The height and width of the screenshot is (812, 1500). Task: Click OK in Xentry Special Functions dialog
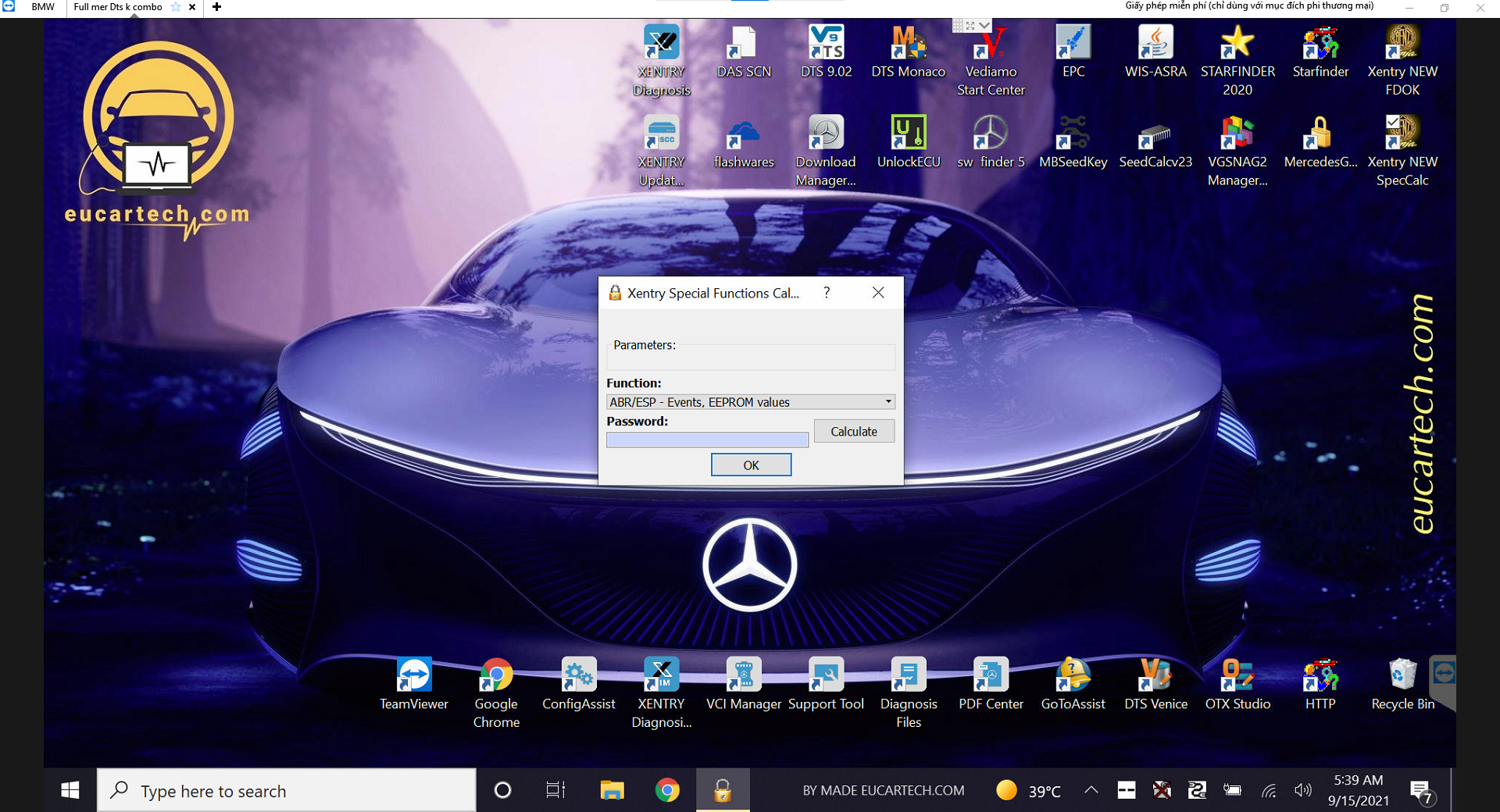tap(751, 465)
